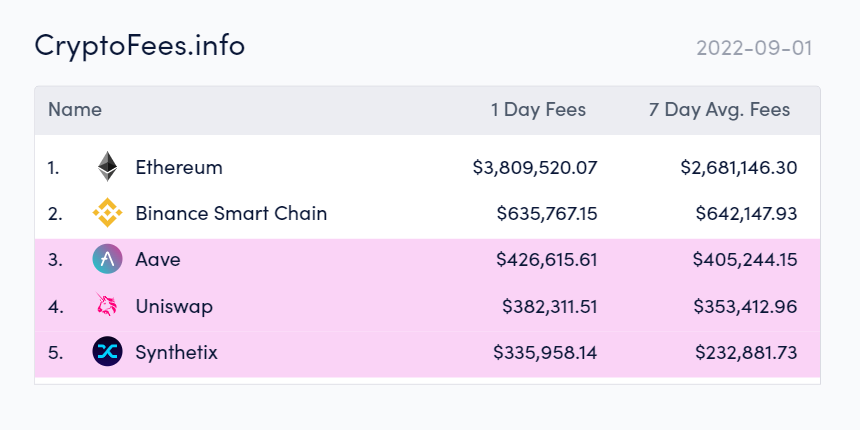This screenshot has height=430, width=860.
Task: Click Uniswap's 7 day average $353,412.96
Action: [x=745, y=306]
